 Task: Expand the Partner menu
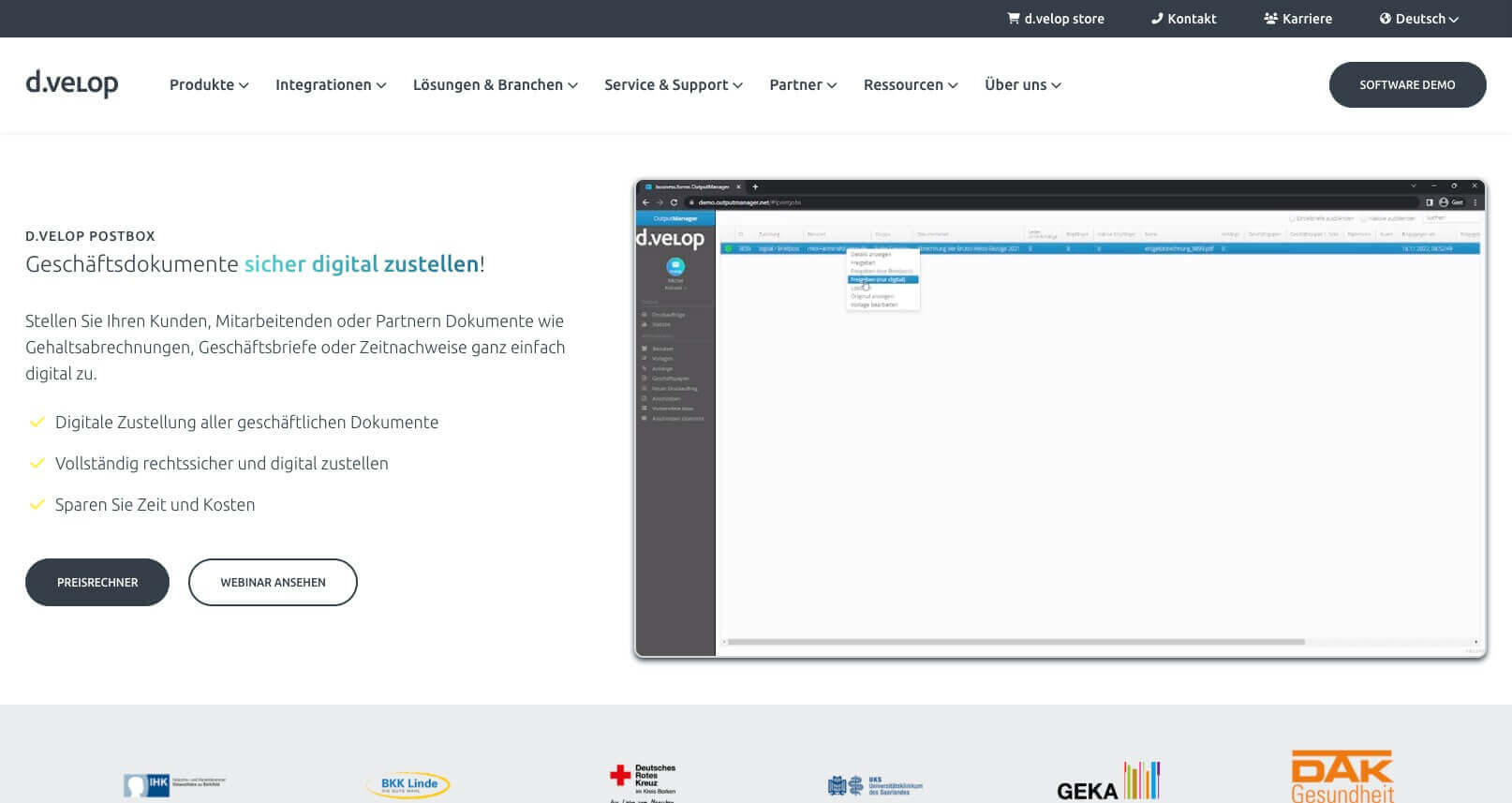pos(803,84)
